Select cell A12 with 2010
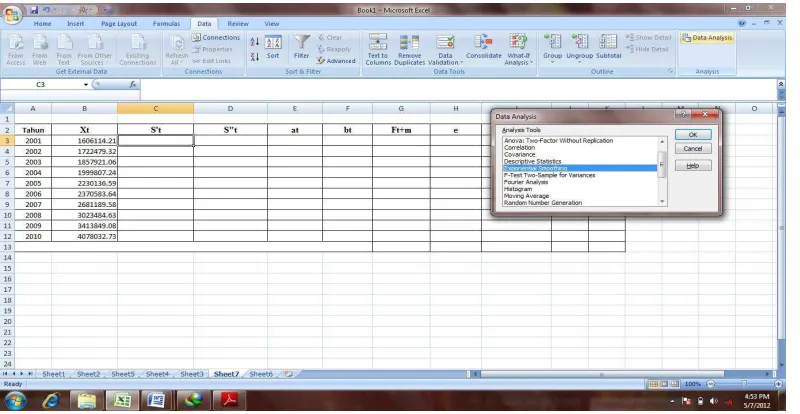This screenshot has height=414, width=800. pos(33,236)
